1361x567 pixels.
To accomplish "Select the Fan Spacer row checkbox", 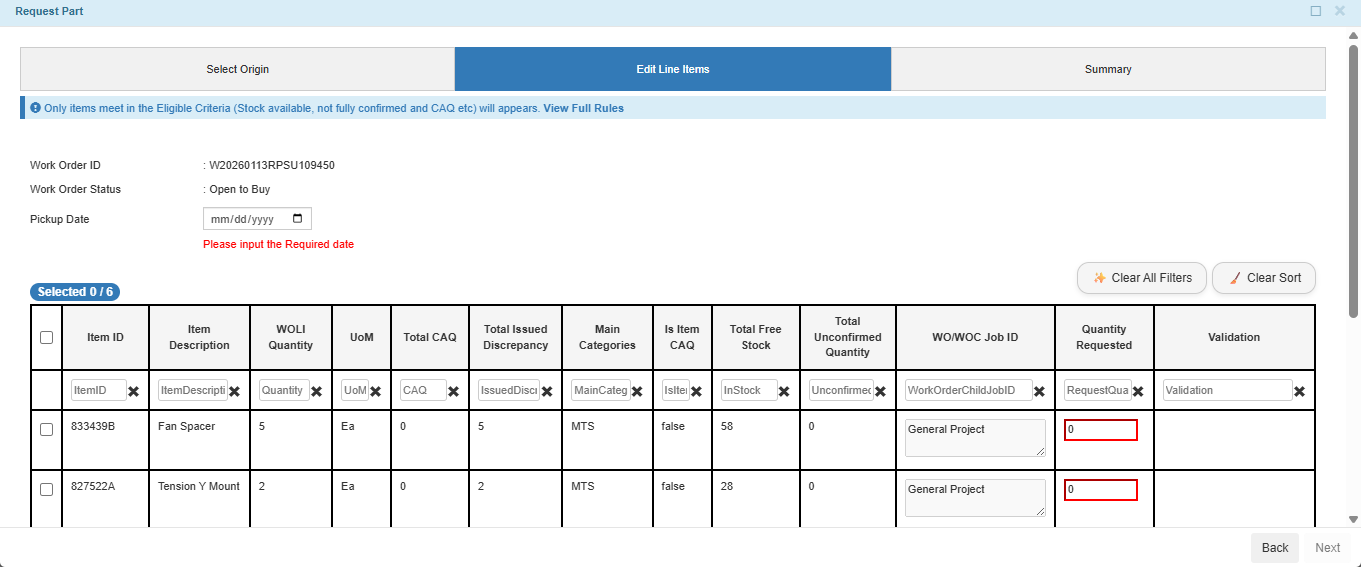I will pos(46,430).
